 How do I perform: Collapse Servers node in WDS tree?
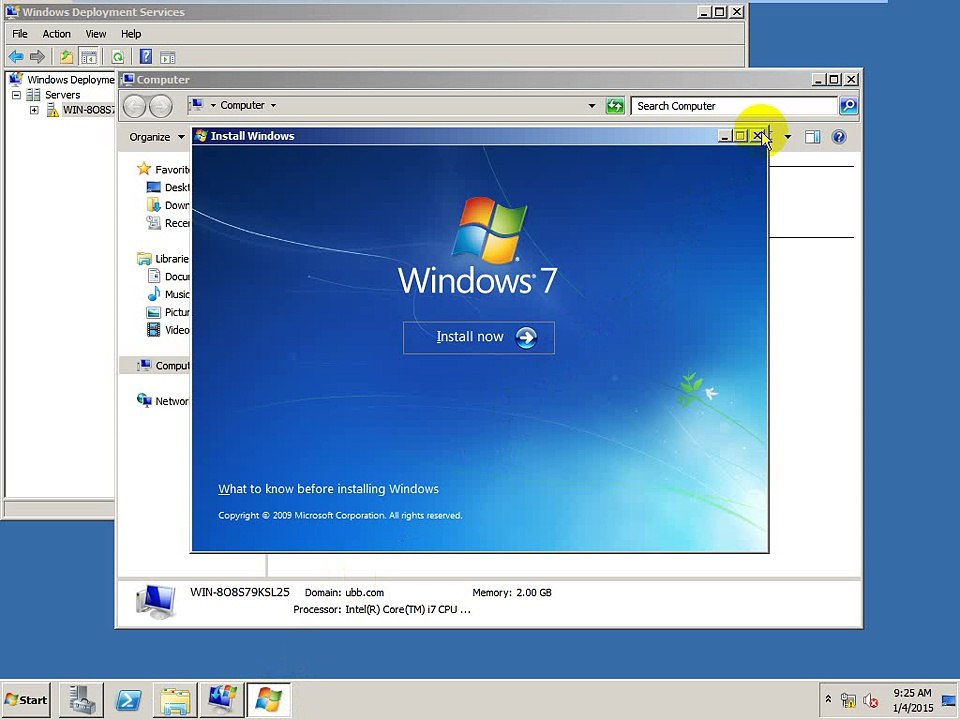pyautogui.click(x=17, y=95)
